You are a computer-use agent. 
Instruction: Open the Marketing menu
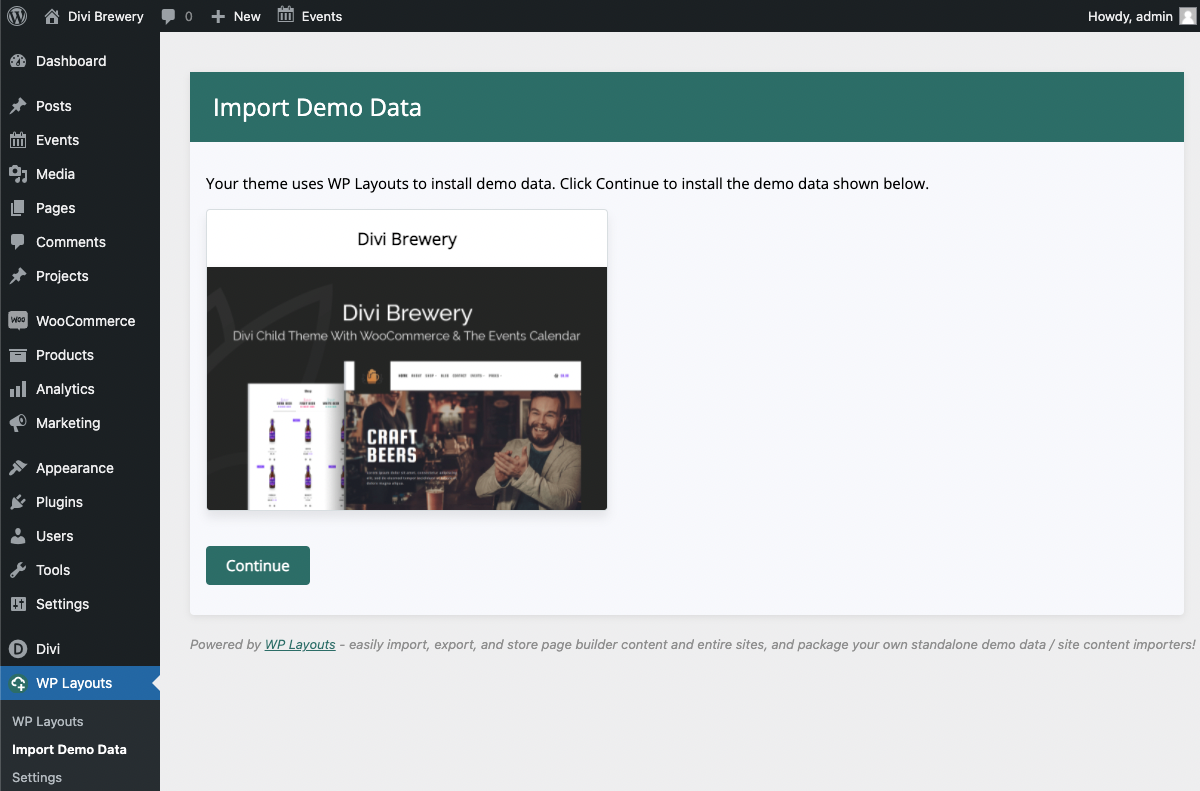(x=80, y=423)
